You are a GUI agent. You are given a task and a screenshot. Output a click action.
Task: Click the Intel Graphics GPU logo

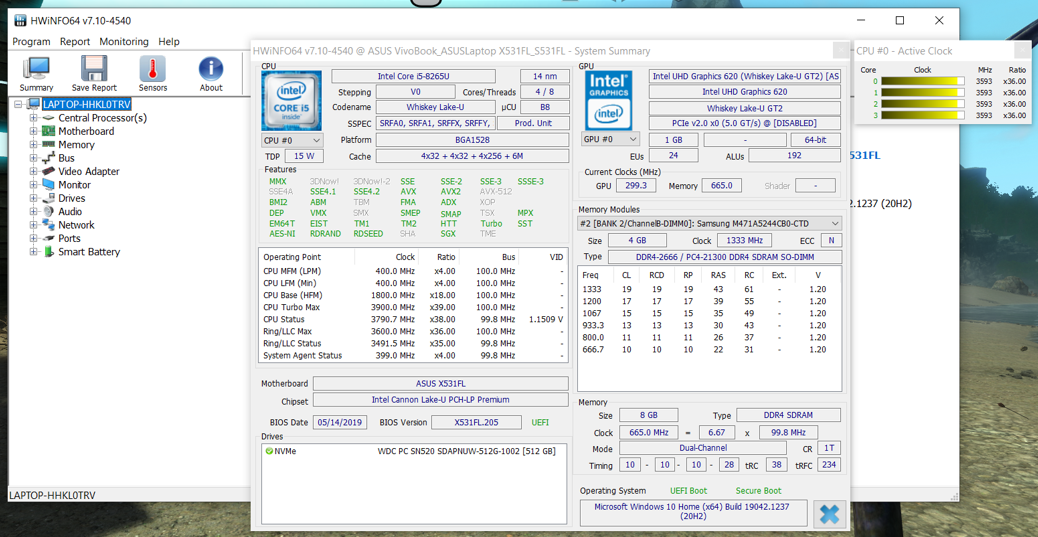608,100
